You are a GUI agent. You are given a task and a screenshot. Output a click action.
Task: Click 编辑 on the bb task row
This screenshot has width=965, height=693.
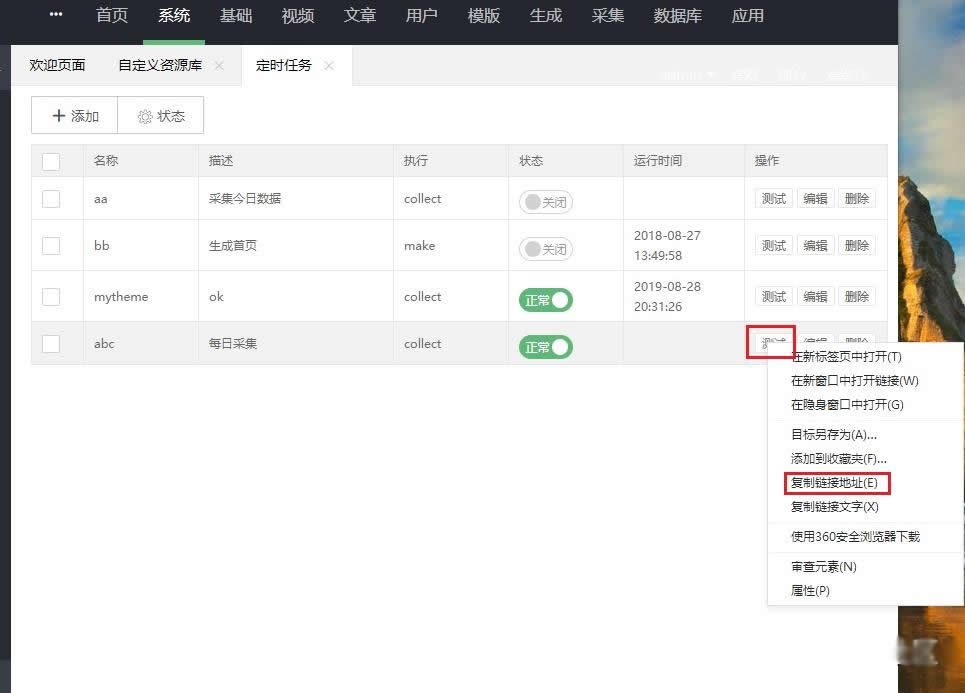point(815,245)
